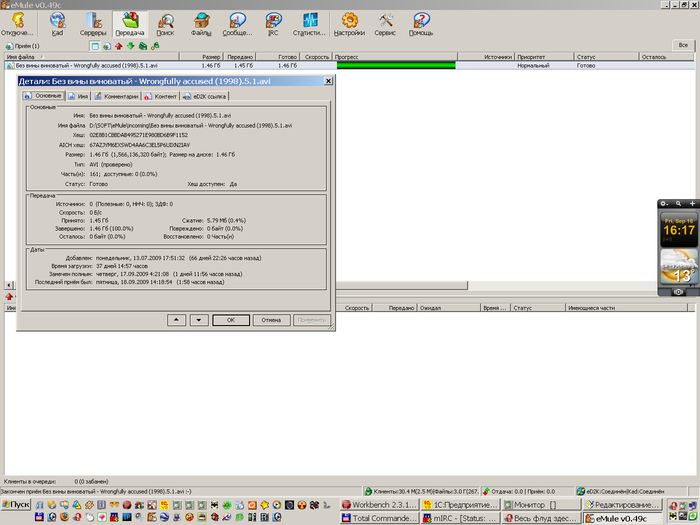Image resolution: width=700 pixels, height=525 pixels.
Task: Click the down arrow button for next file
Action: [x=198, y=320]
